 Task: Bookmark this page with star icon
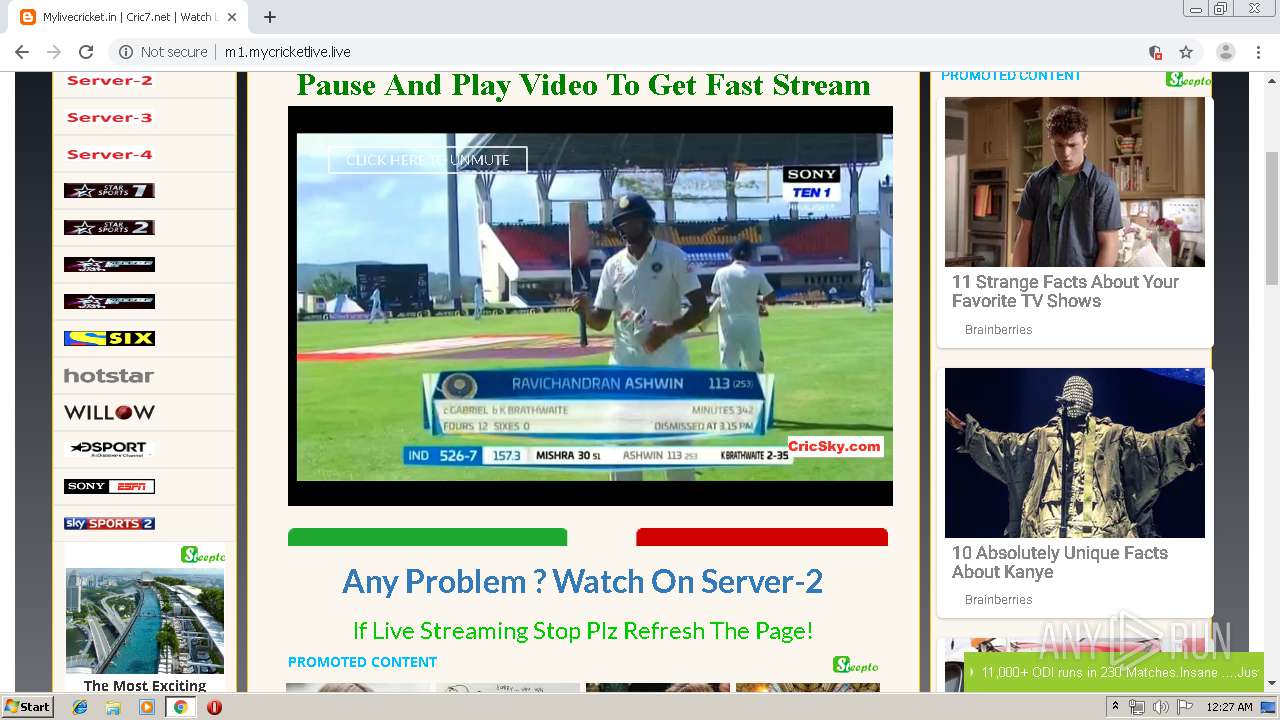click(1186, 52)
